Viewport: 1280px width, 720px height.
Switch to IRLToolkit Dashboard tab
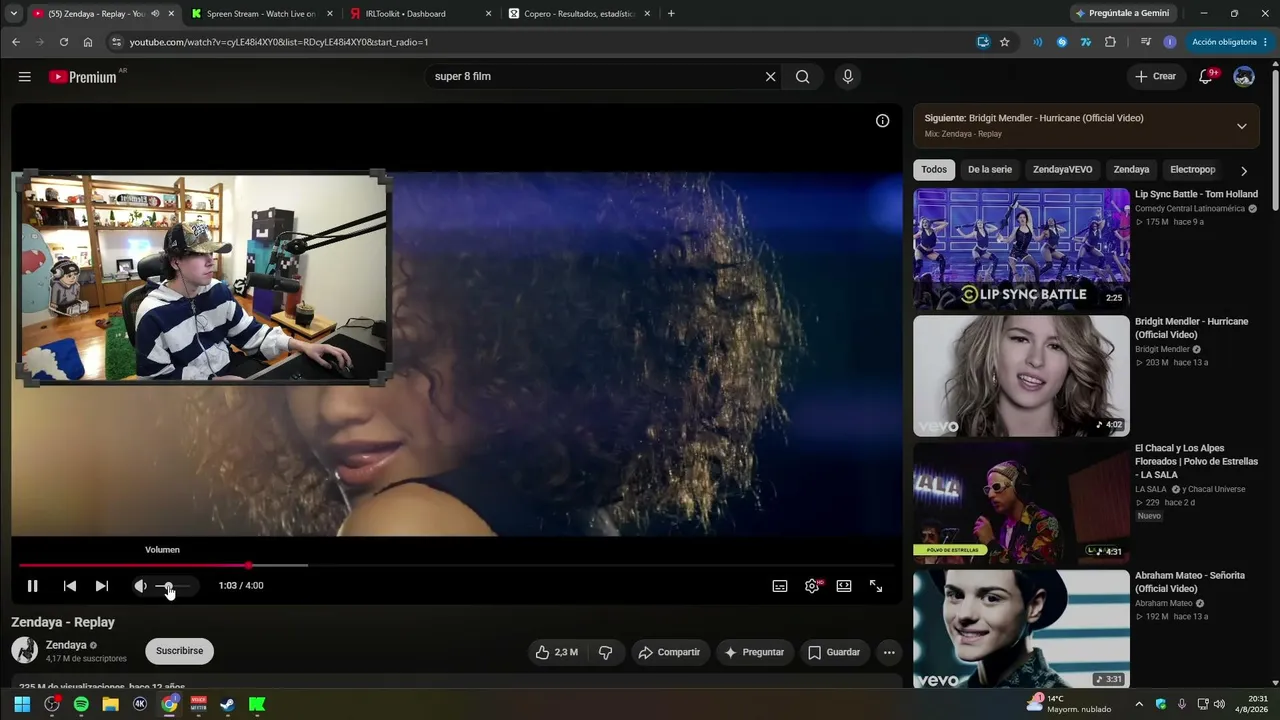pyautogui.click(x=421, y=14)
